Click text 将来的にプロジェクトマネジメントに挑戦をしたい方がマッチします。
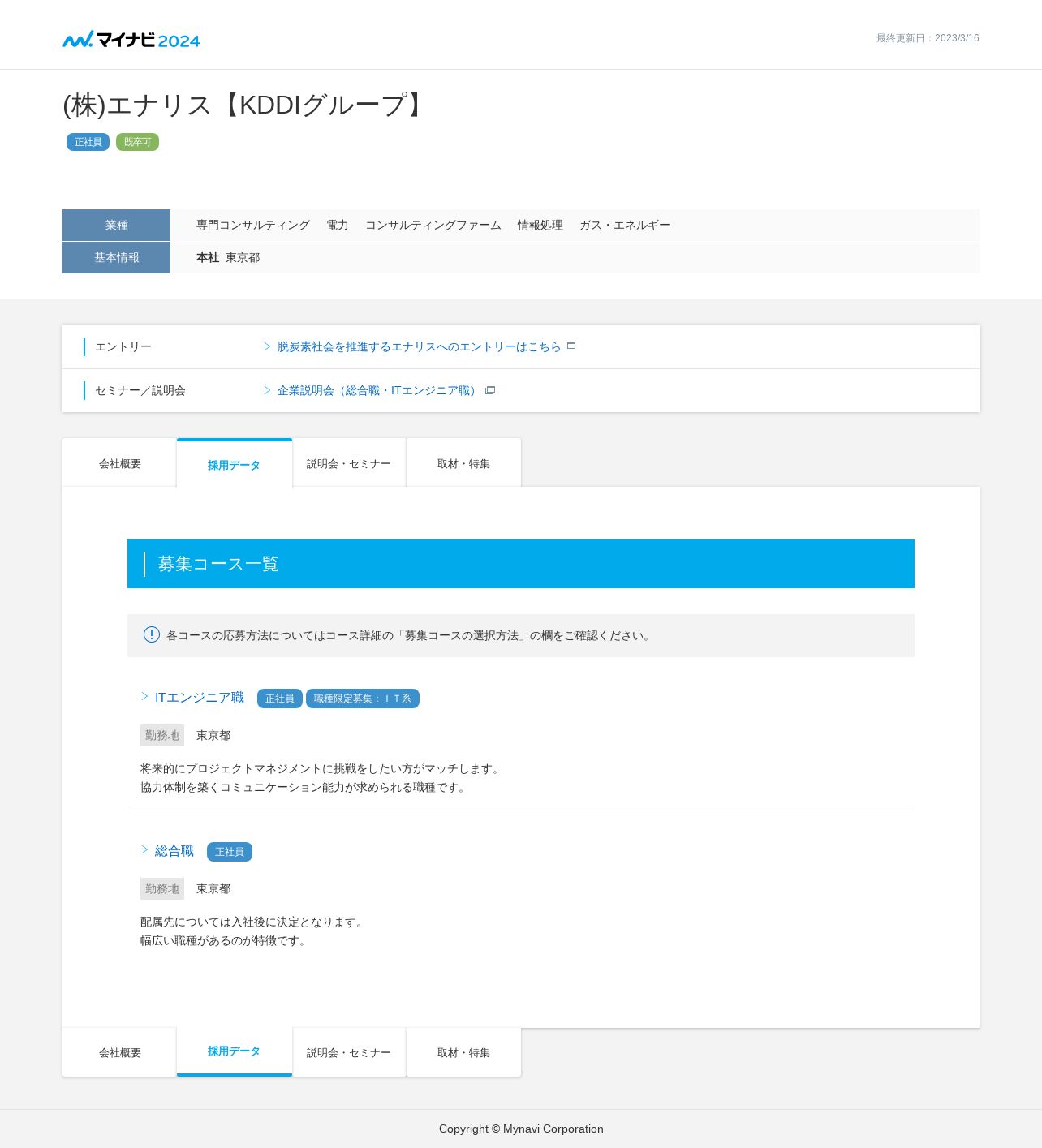The height and width of the screenshot is (1148, 1042). coord(322,768)
